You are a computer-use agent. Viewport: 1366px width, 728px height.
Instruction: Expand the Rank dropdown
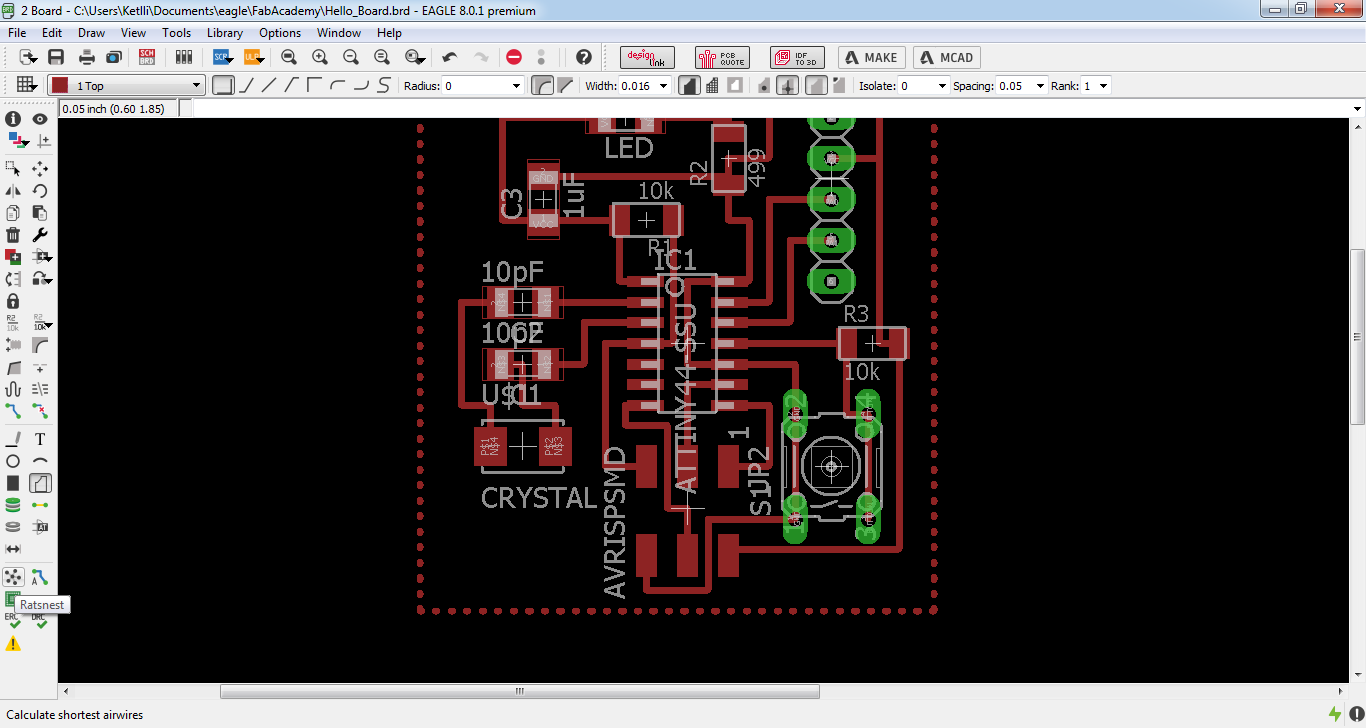[x=1103, y=86]
